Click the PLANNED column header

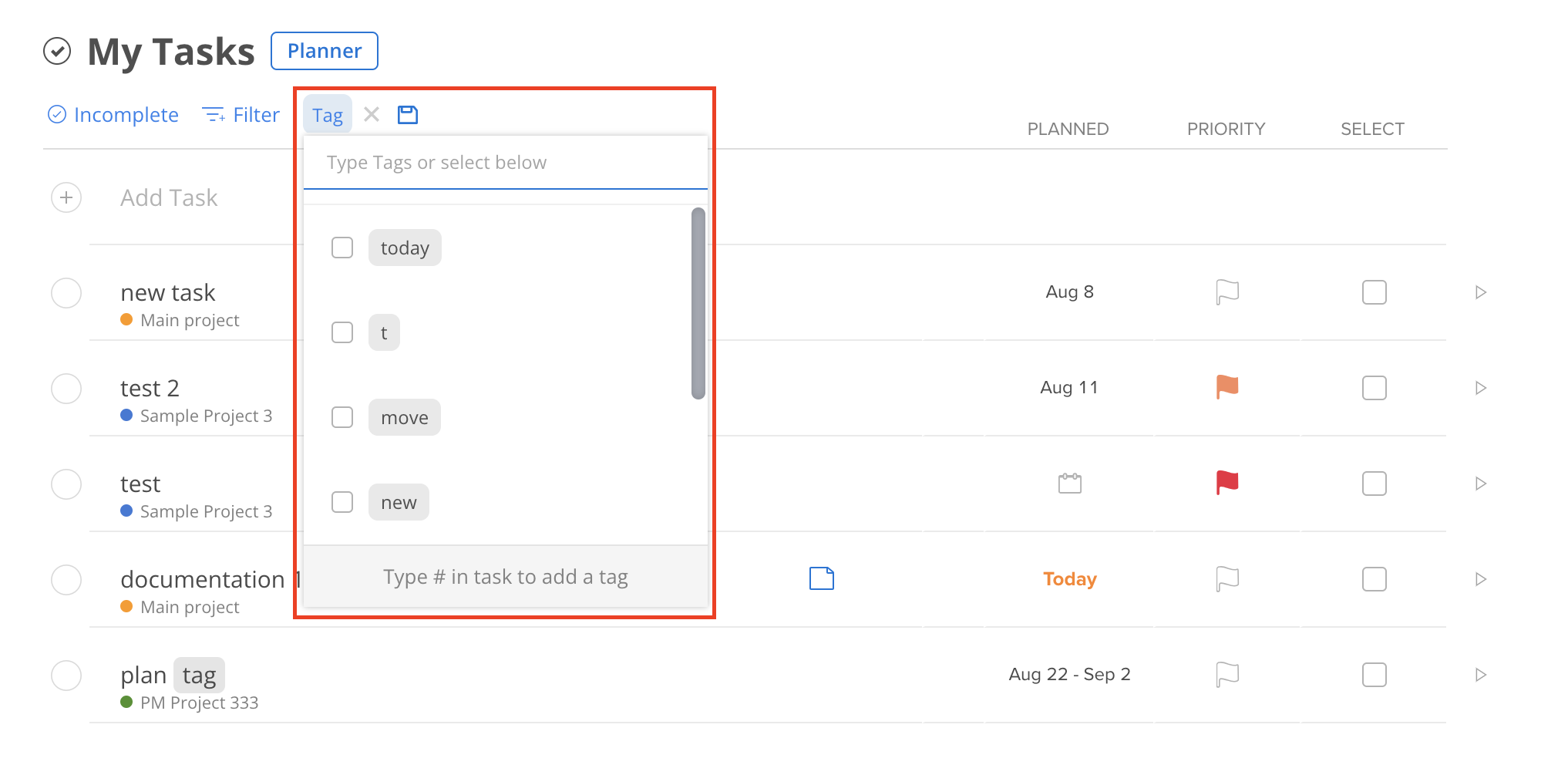(1068, 128)
